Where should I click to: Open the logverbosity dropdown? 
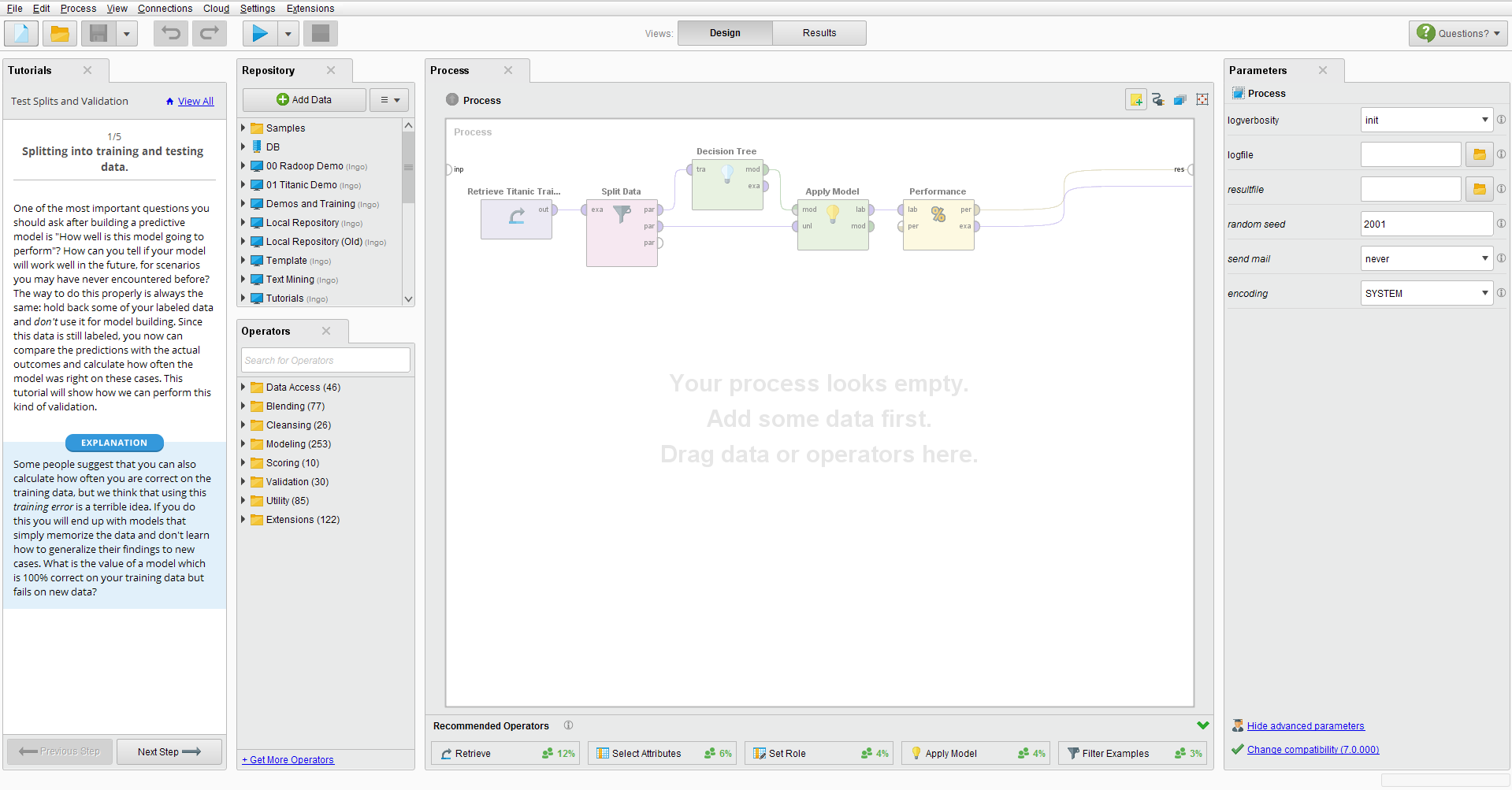(1426, 121)
